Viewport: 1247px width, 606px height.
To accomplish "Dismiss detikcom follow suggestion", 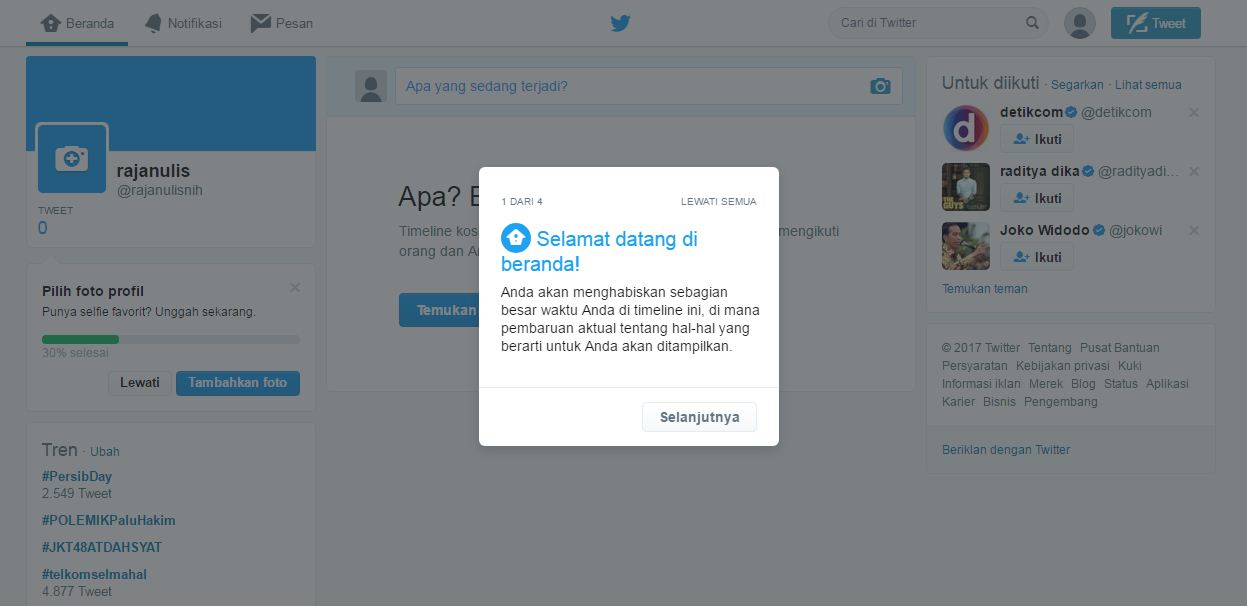I will [x=1193, y=113].
